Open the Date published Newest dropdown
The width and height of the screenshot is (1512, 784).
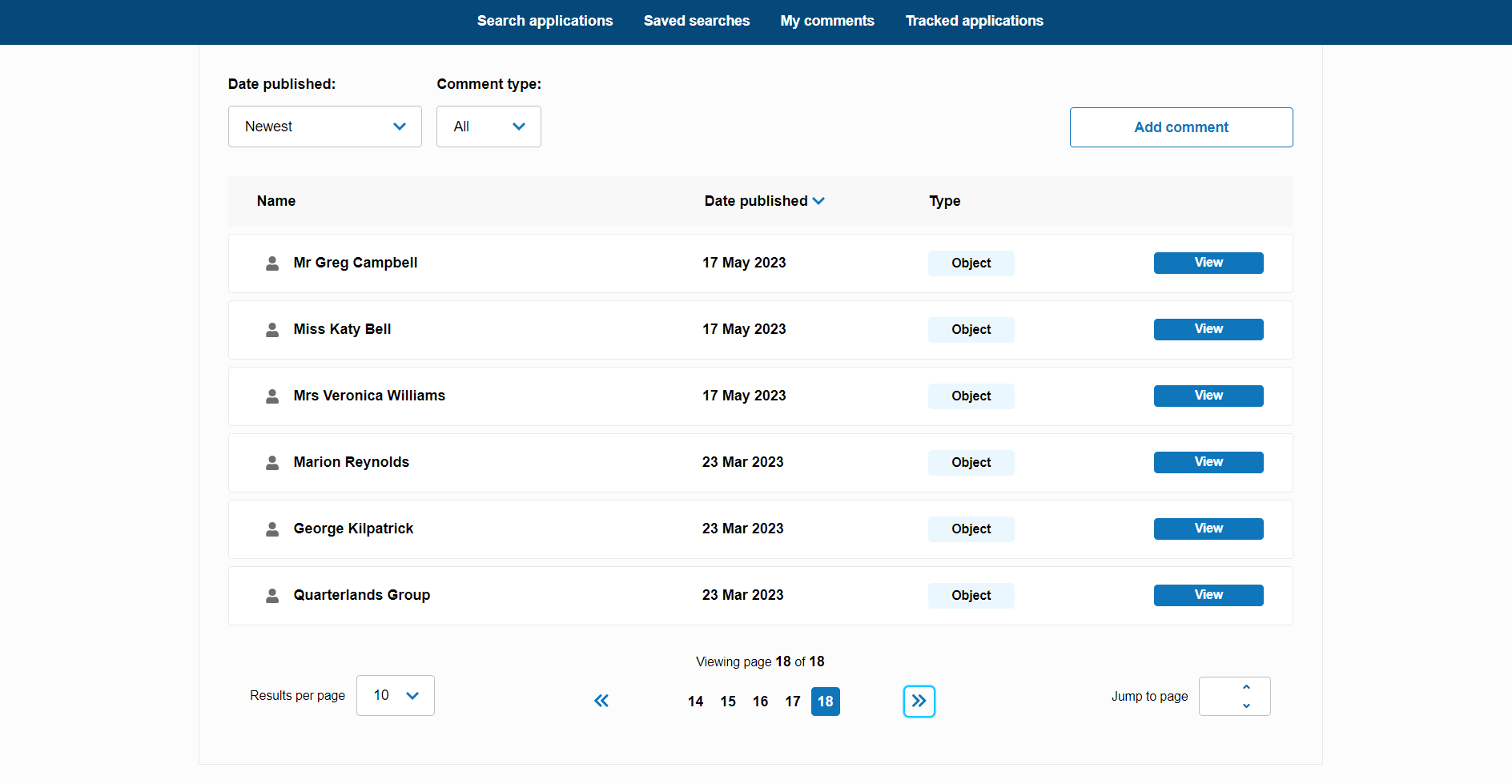[x=325, y=127]
